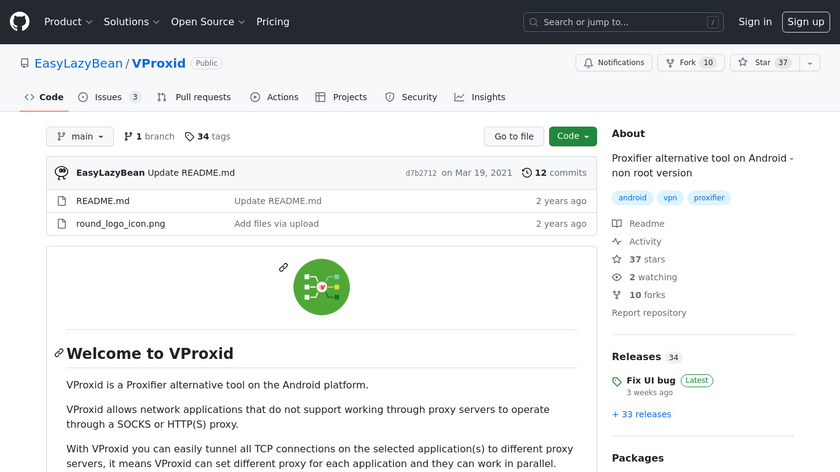Image resolution: width=840 pixels, height=472 pixels.
Task: Star the VProxid repository
Action: [756, 63]
